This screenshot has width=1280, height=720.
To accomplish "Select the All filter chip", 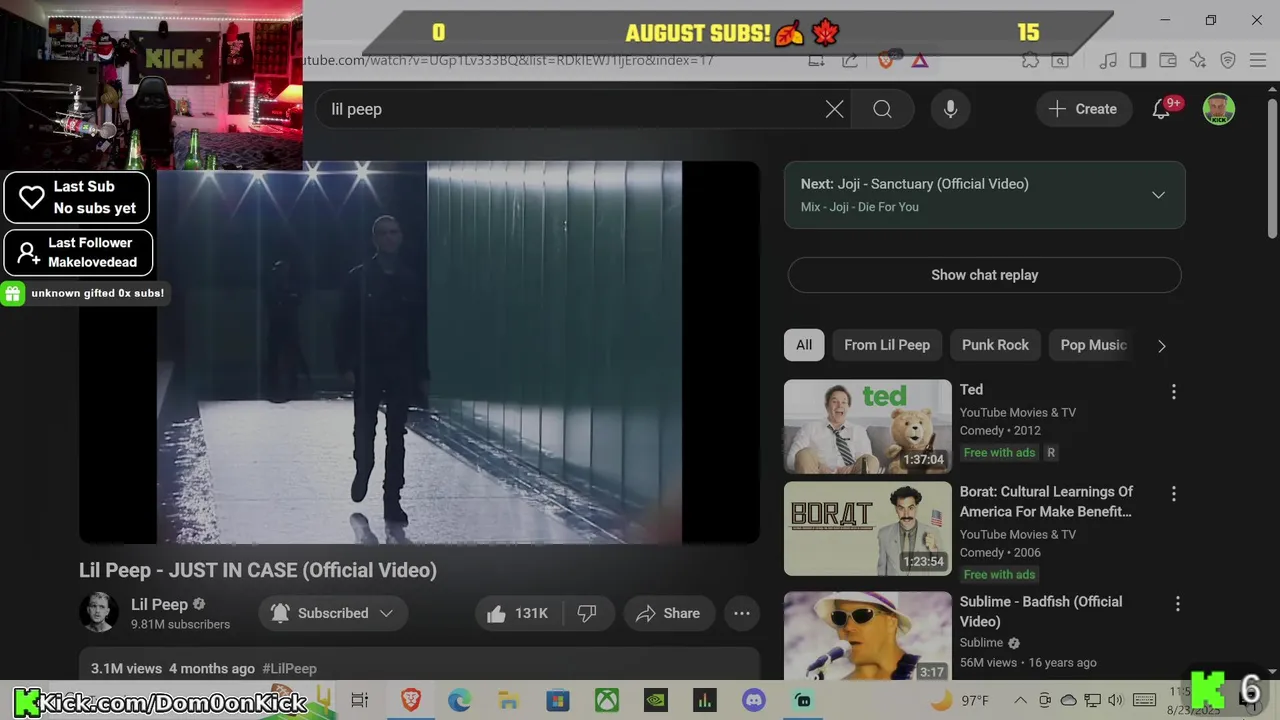I will click(x=804, y=345).
